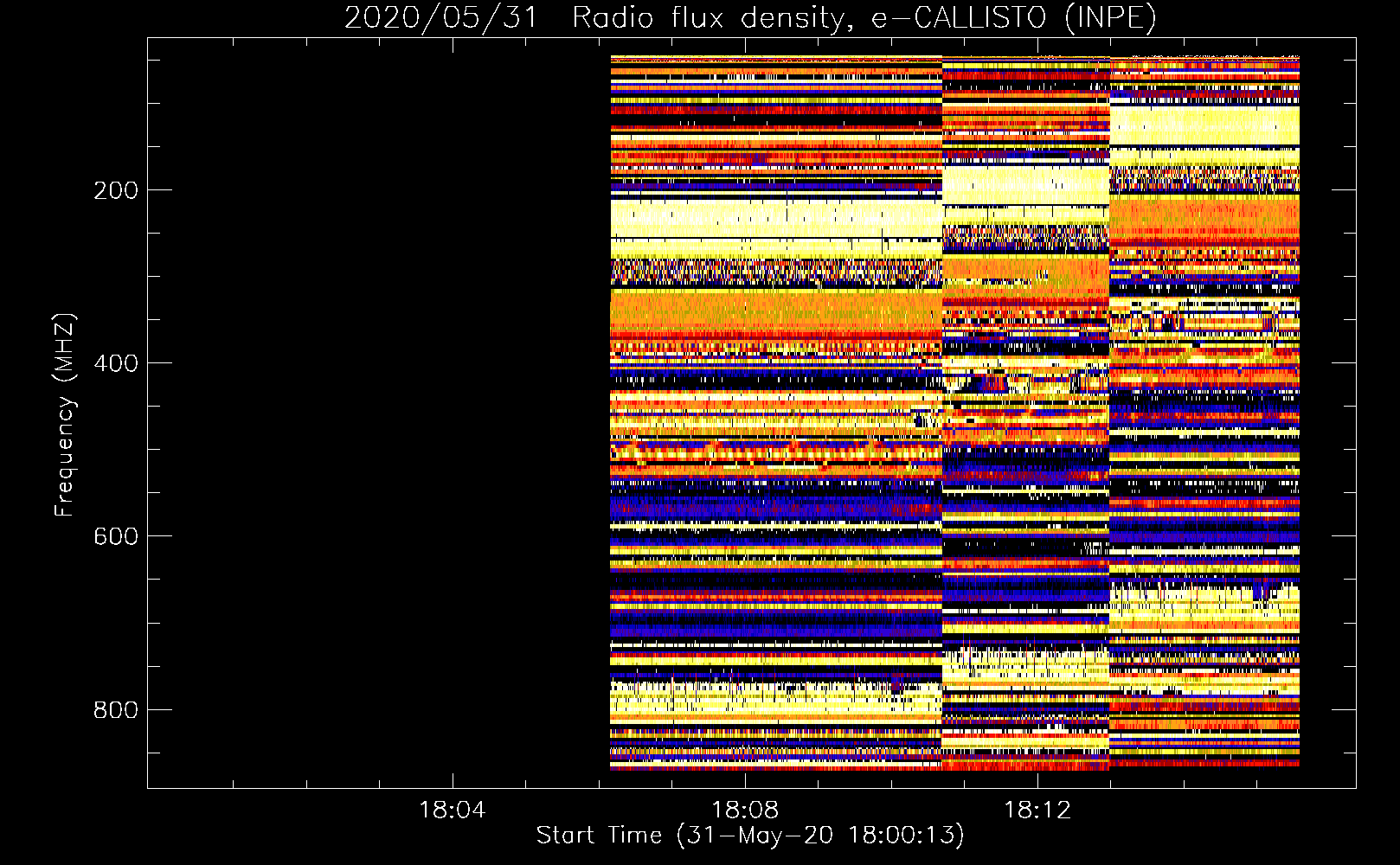Select the '600' frequency tick label

(115, 536)
